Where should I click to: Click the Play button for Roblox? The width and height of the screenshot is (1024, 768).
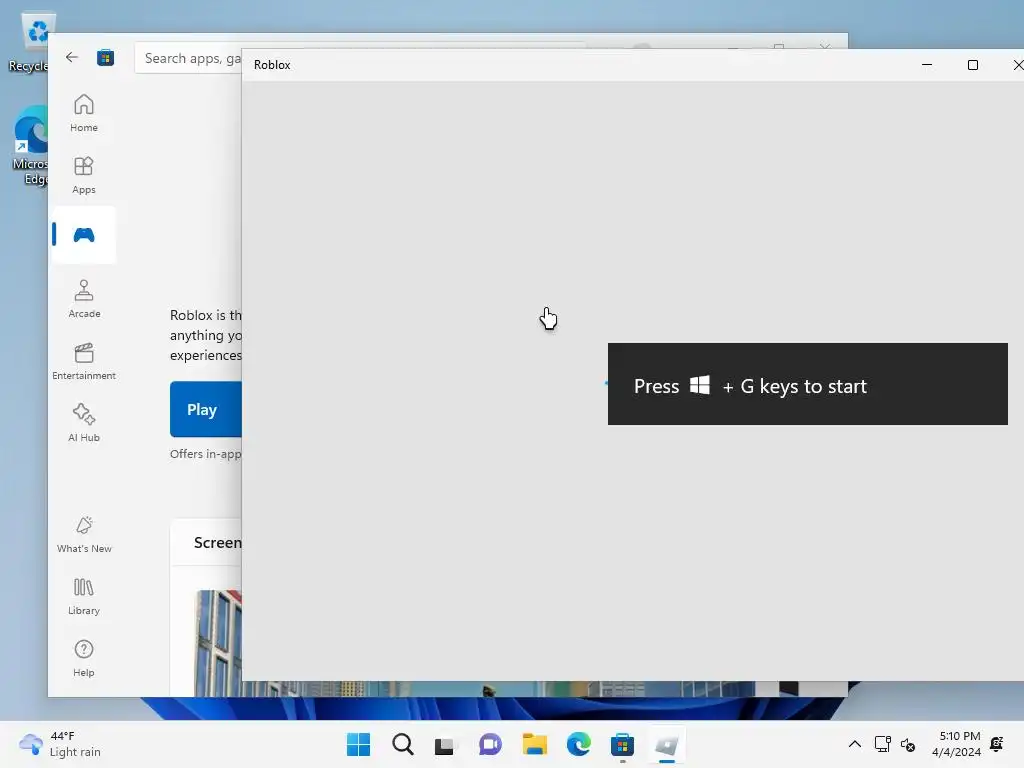click(x=206, y=409)
